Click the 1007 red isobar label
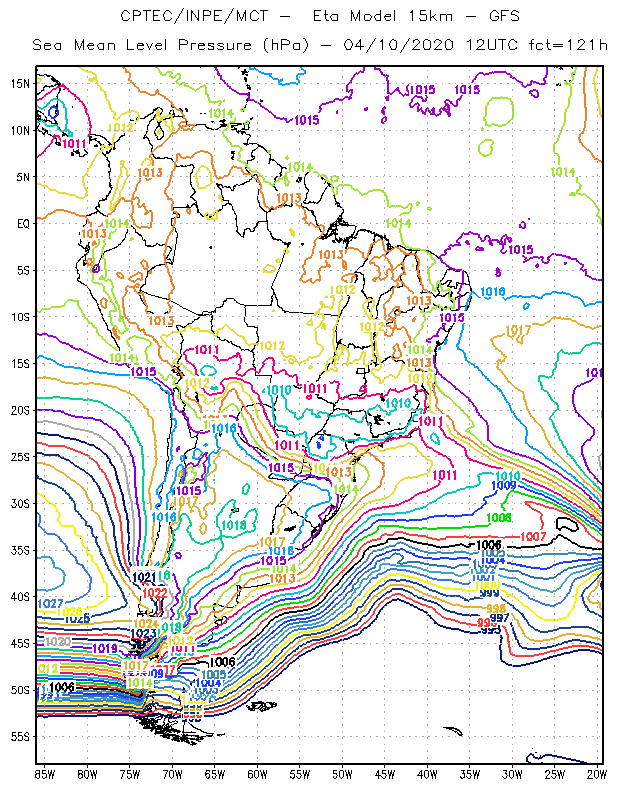618x800 pixels. pos(533,537)
